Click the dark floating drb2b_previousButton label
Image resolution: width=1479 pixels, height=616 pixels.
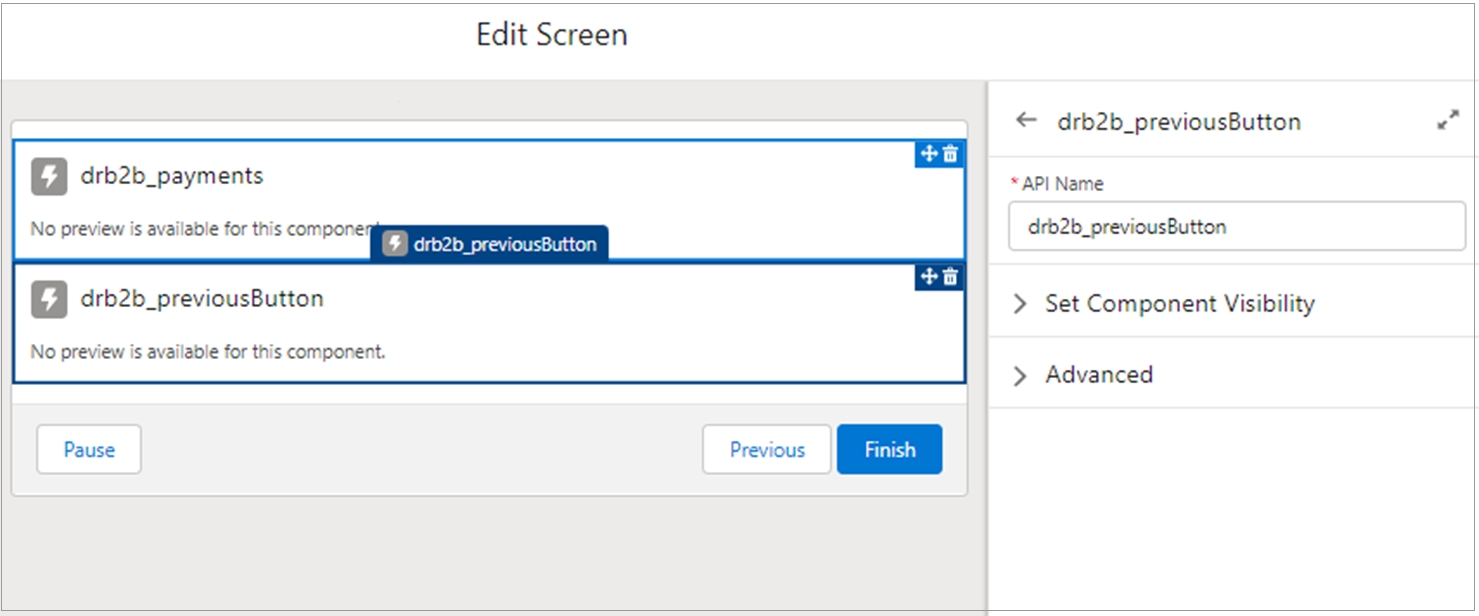(504, 244)
